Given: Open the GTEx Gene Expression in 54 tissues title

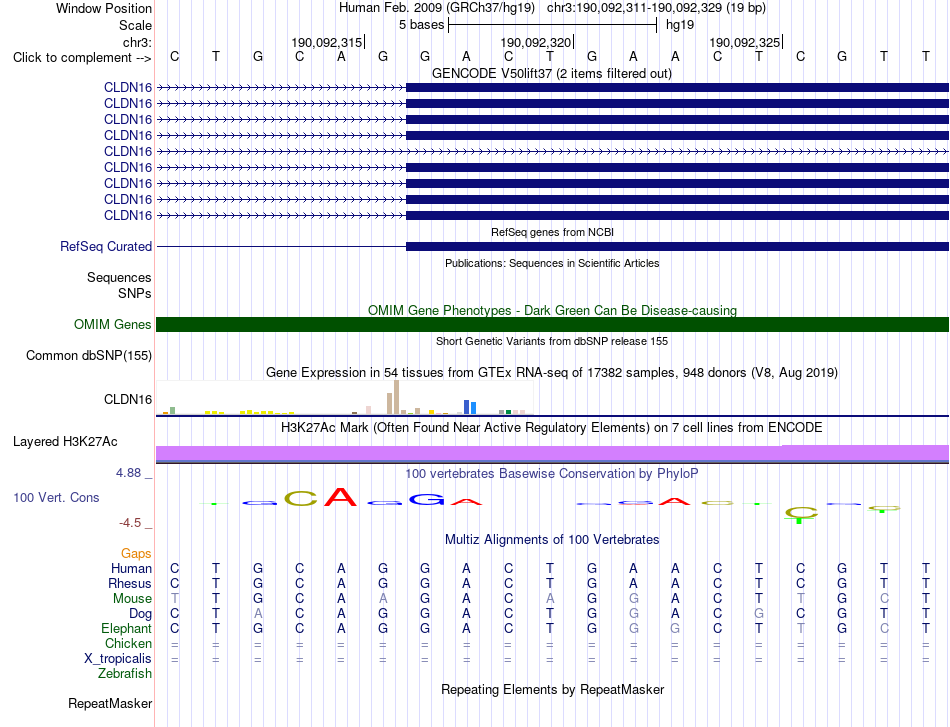Looking at the screenshot, I should (x=552, y=373).
